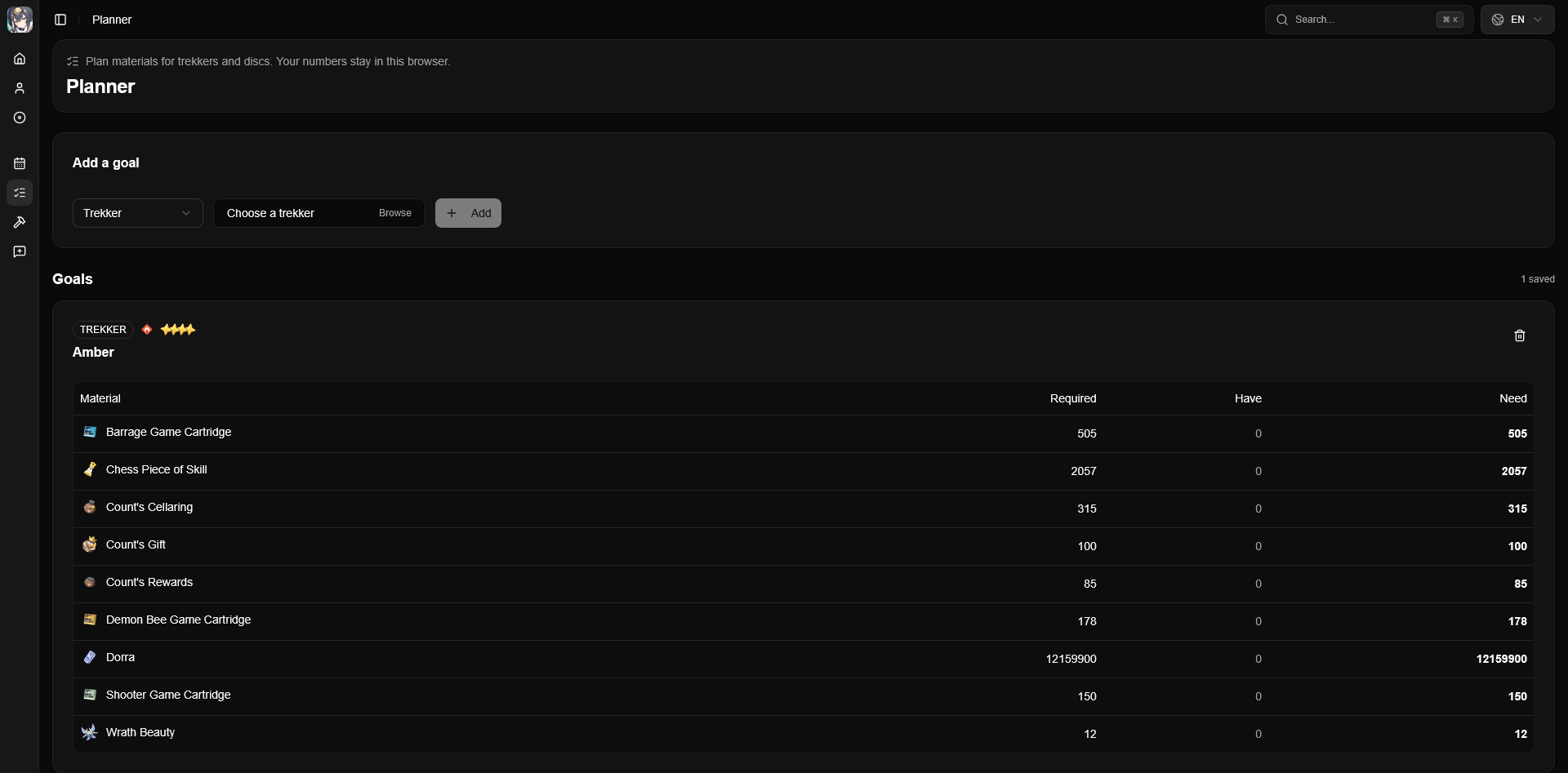Delete the Amber goal with trash icon
Image resolution: width=1568 pixels, height=773 pixels.
tap(1519, 335)
